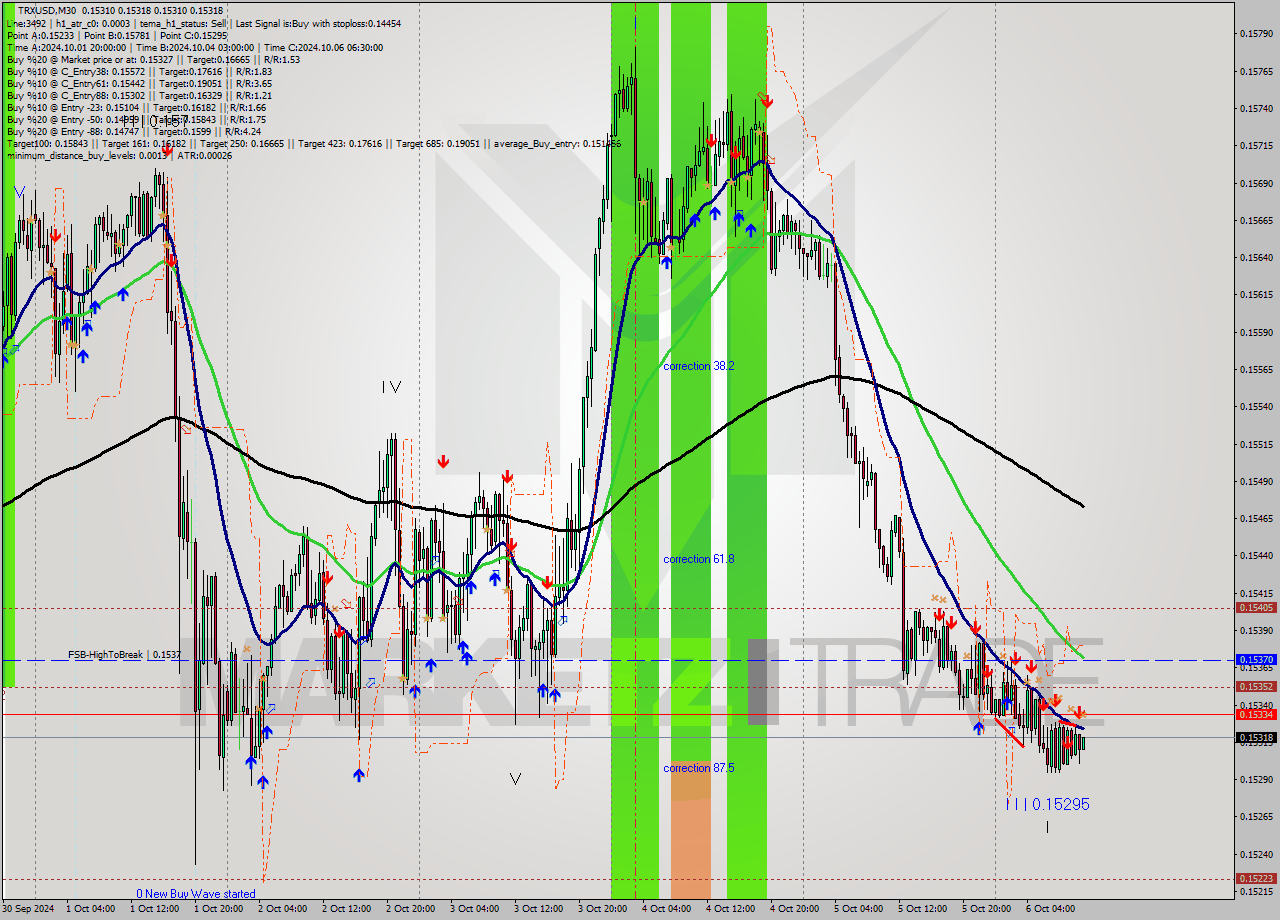Click the 'Target 685: 0.19051' text

click(x=439, y=143)
